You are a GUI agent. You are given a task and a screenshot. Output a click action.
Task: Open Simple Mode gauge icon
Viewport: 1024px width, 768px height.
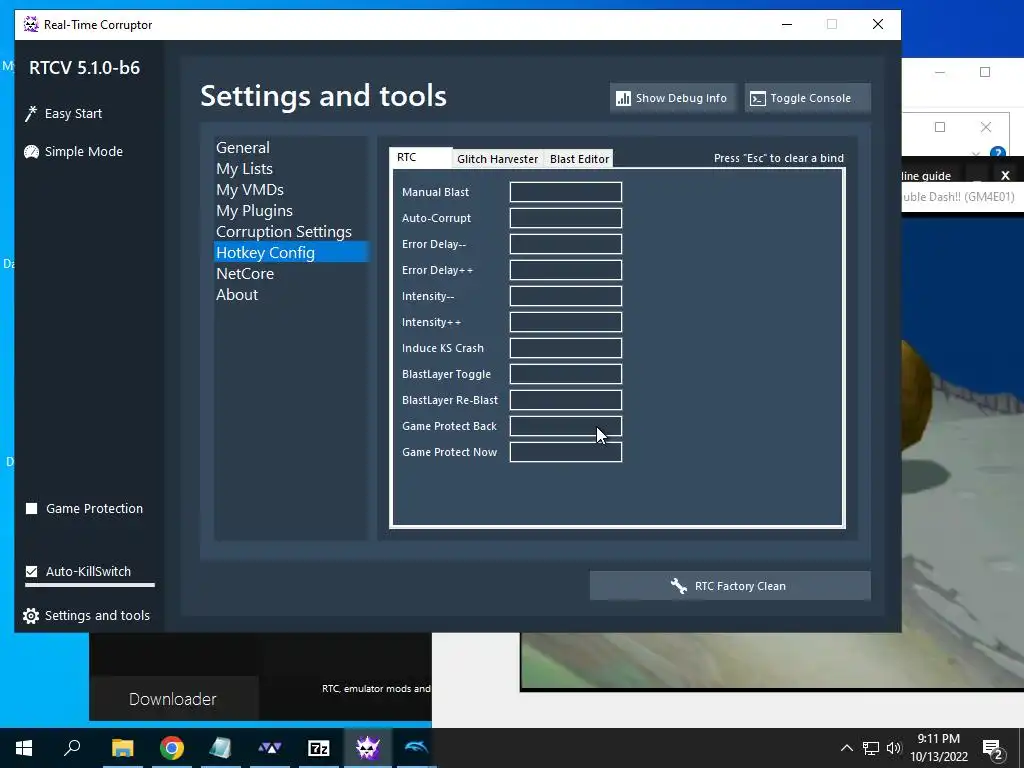point(31,152)
